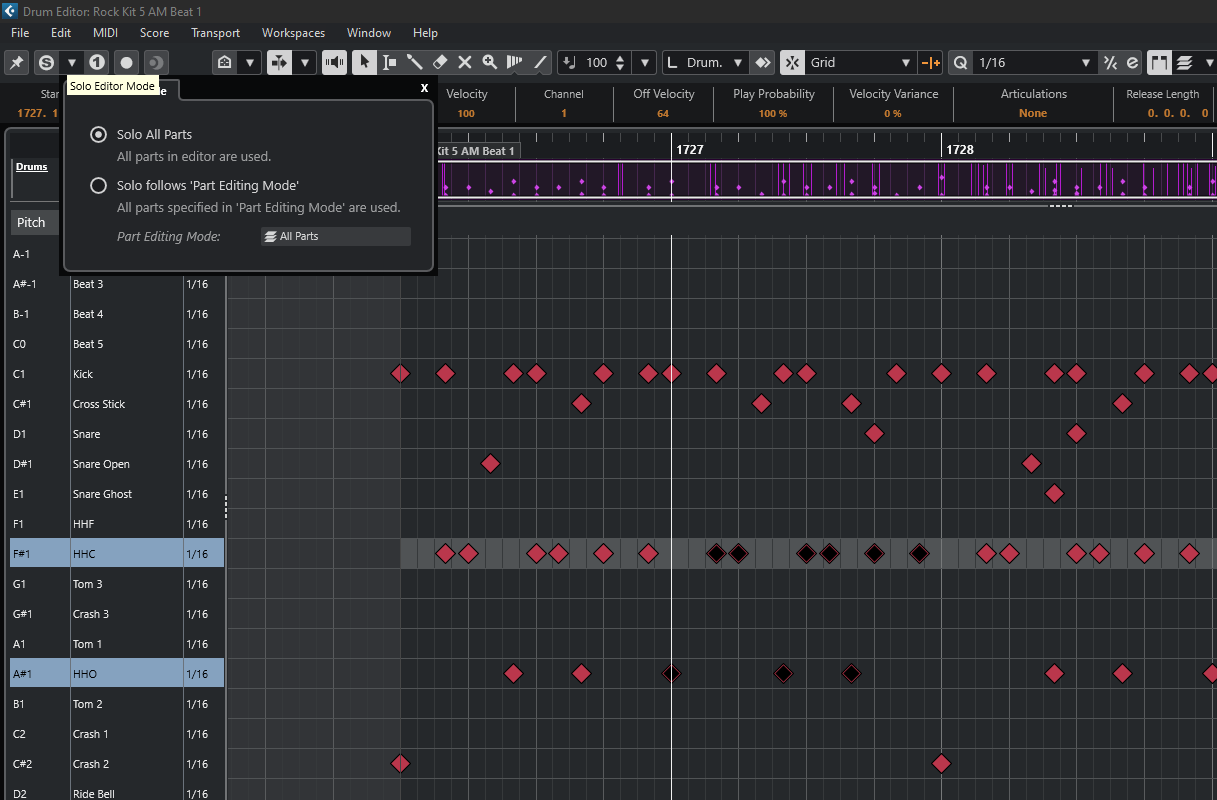Select 'Solo All Parts' radio option
The height and width of the screenshot is (800, 1217).
tap(98, 134)
